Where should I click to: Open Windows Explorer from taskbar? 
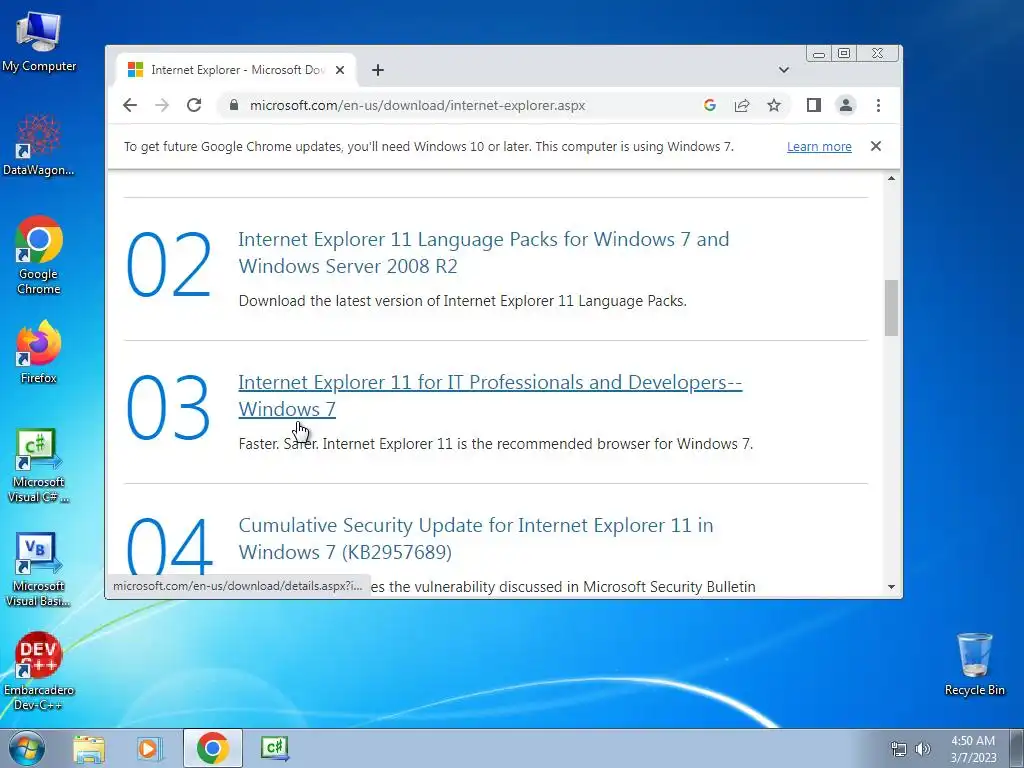(x=89, y=748)
